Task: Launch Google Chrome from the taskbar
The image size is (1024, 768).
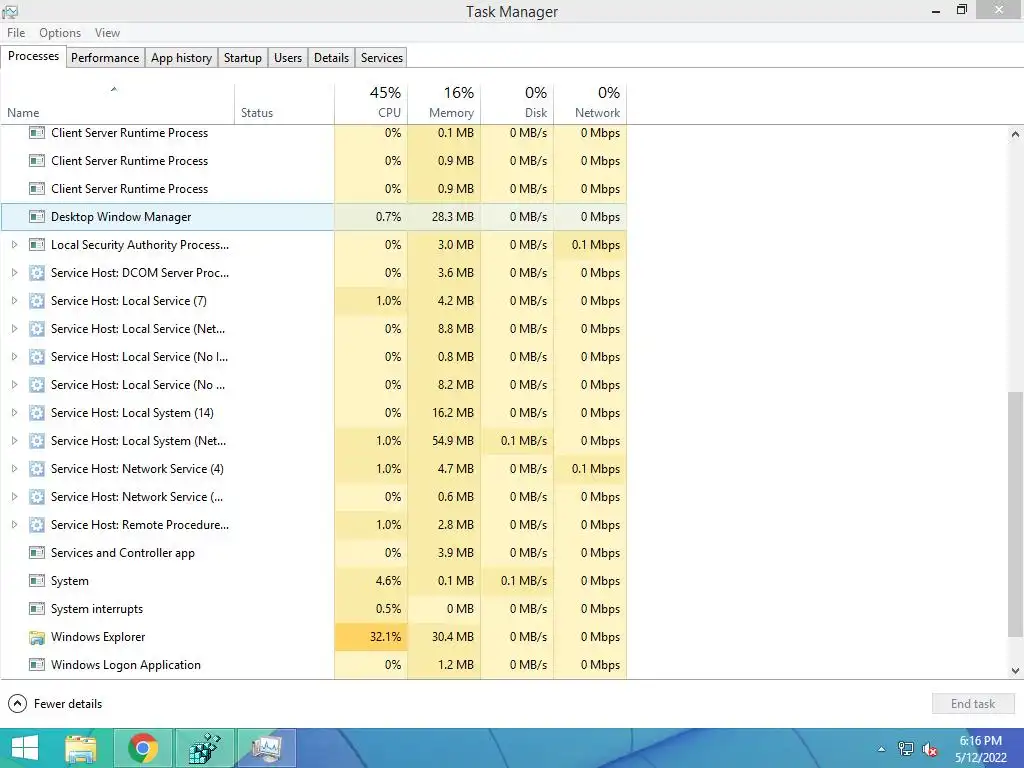Action: point(143,748)
